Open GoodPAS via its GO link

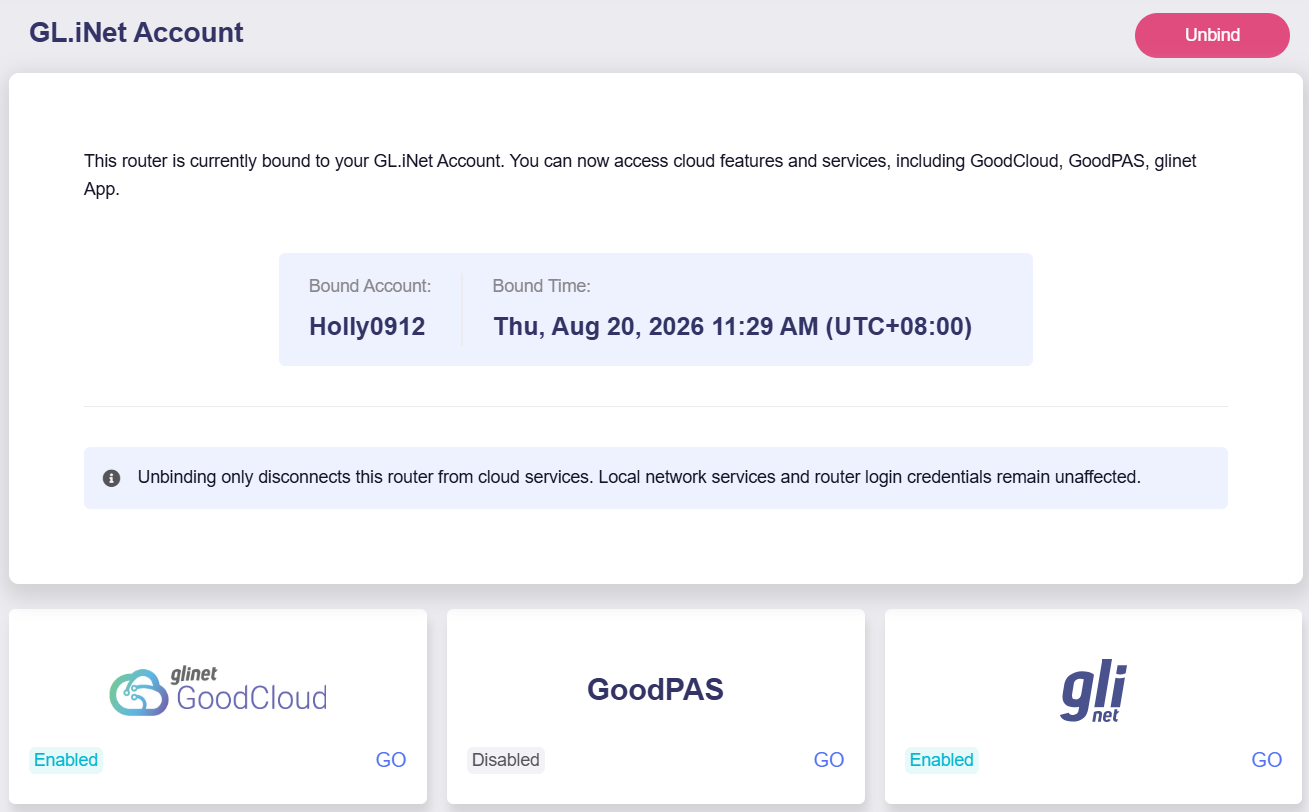point(829,760)
